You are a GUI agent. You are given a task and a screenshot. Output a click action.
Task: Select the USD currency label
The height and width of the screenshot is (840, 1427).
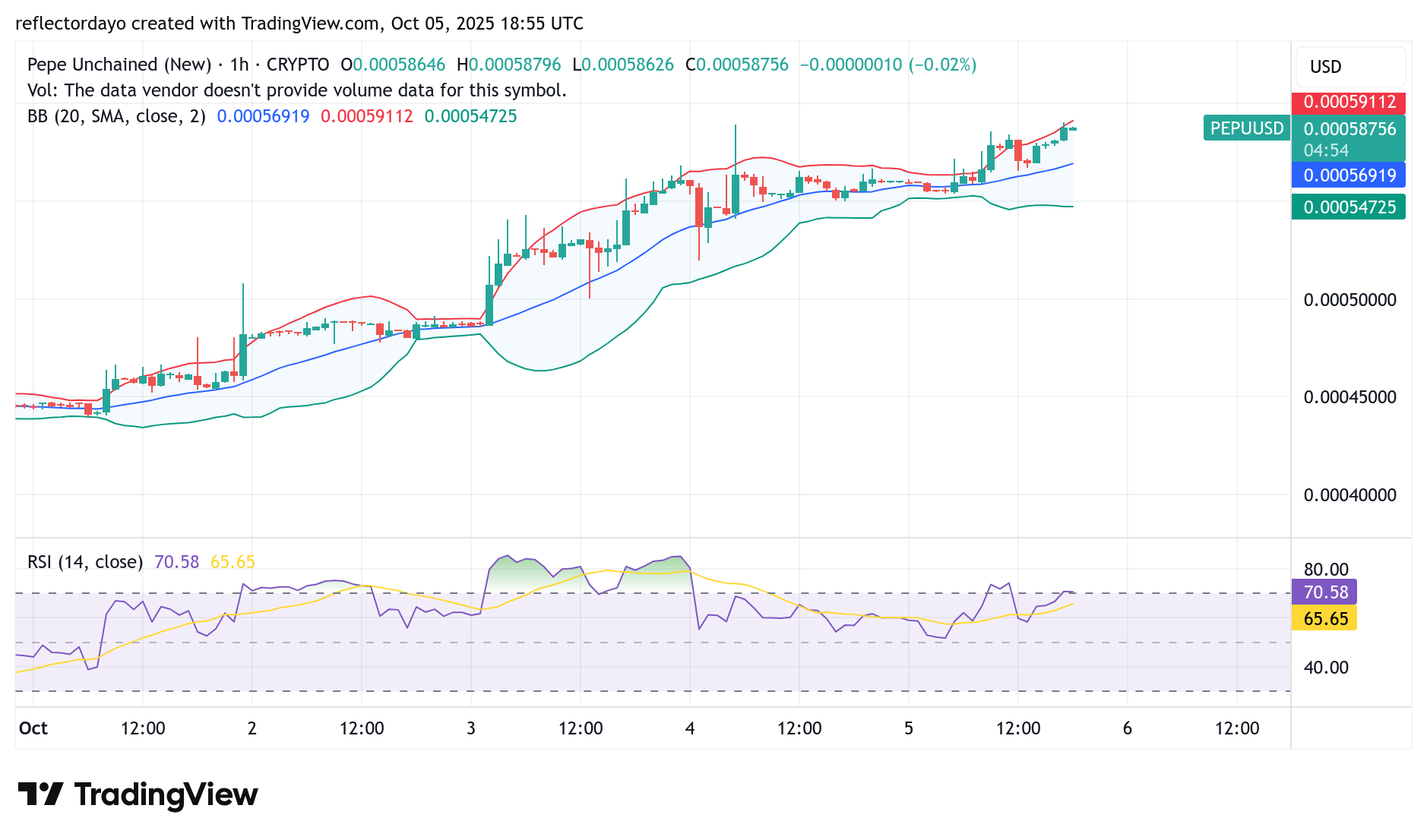[1325, 67]
